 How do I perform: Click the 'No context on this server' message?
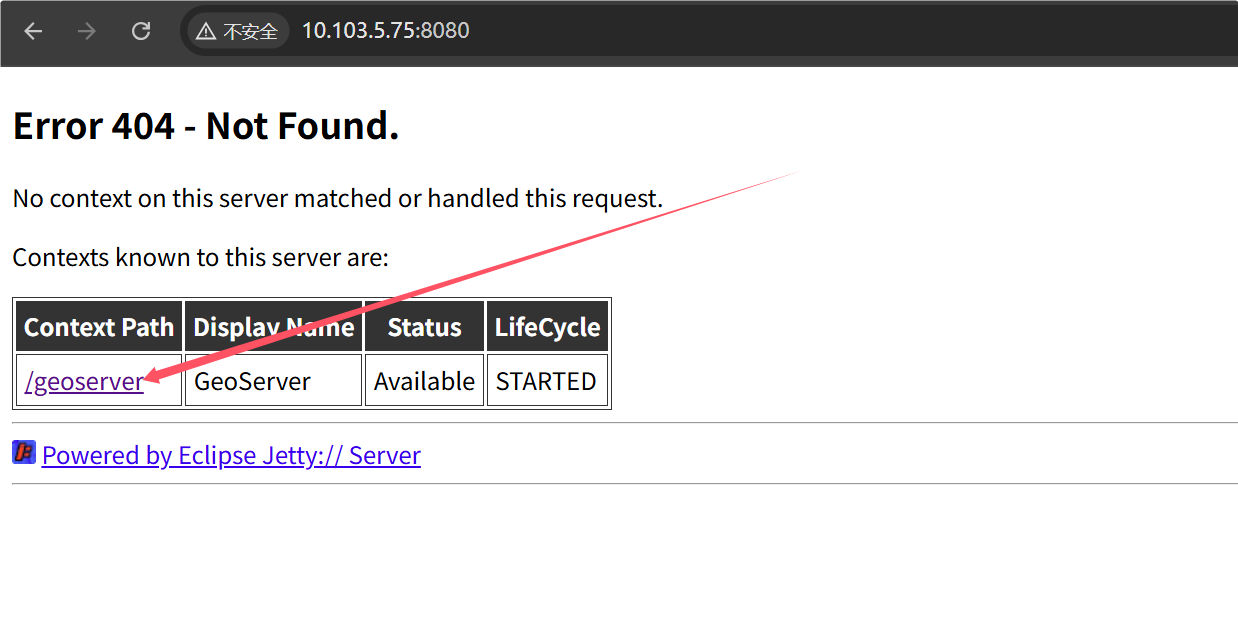pos(338,198)
